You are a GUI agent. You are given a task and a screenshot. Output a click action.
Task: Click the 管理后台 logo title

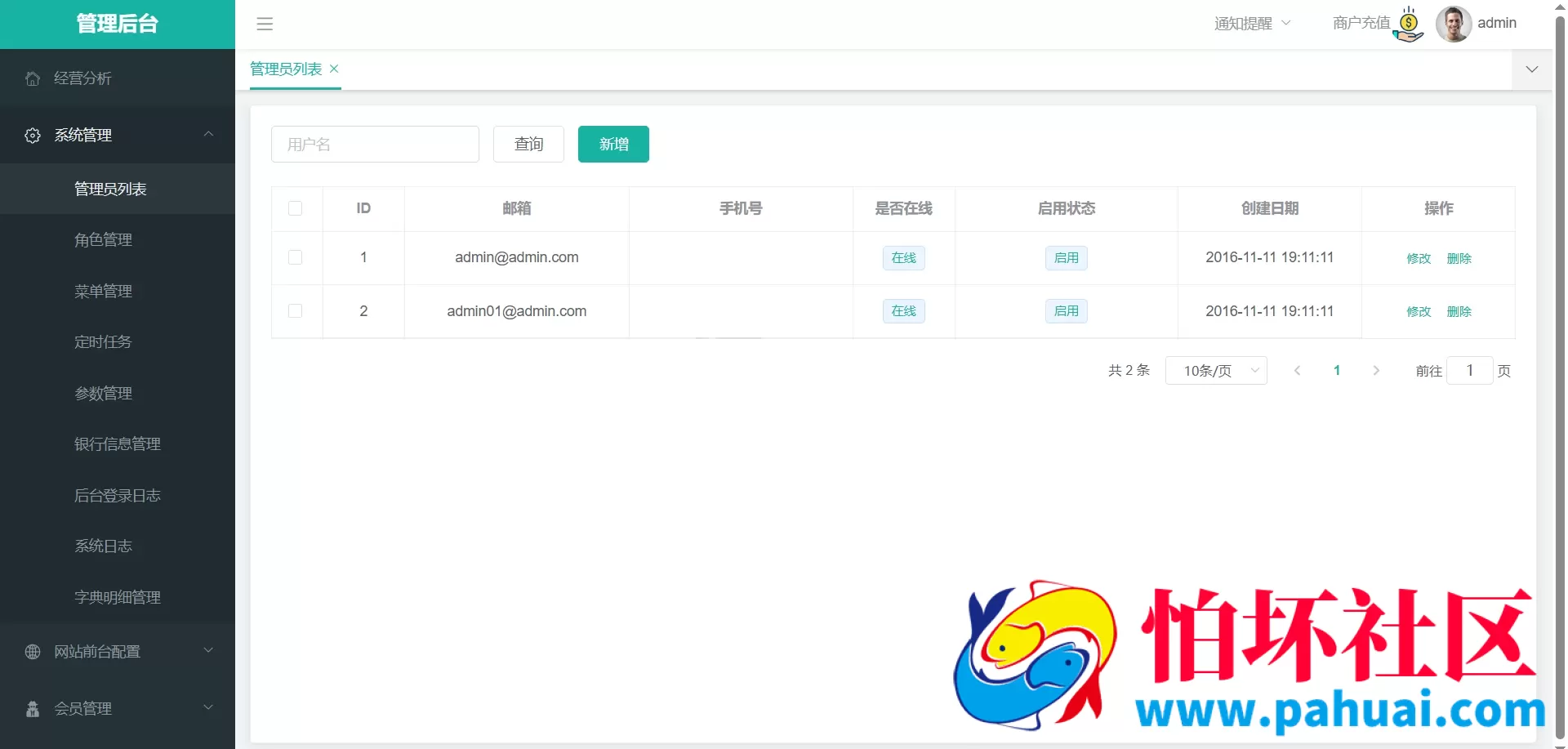pos(118,24)
